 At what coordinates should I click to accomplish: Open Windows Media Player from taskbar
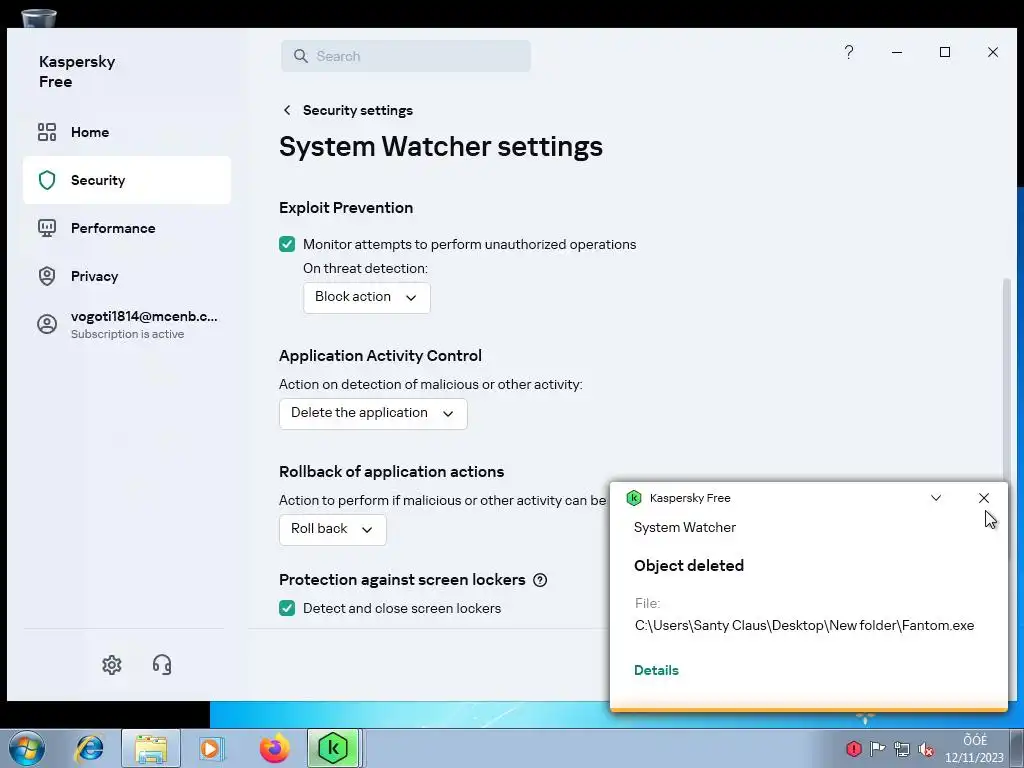pos(212,748)
